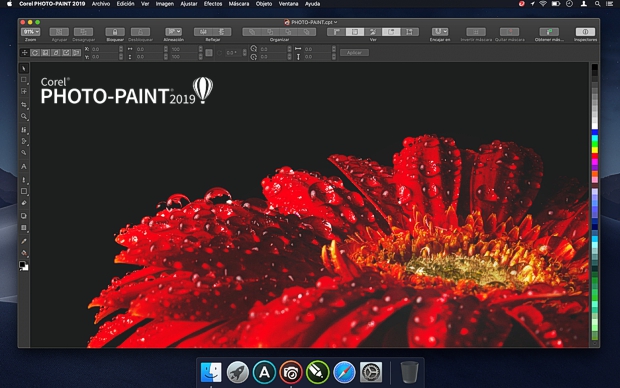The width and height of the screenshot is (620, 388).
Task: Open the Objeto menu
Action: pos(264,4)
